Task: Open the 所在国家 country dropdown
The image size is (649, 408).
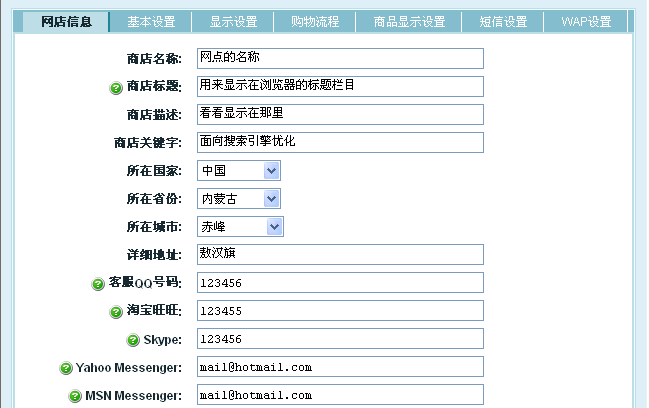Action: (239, 171)
